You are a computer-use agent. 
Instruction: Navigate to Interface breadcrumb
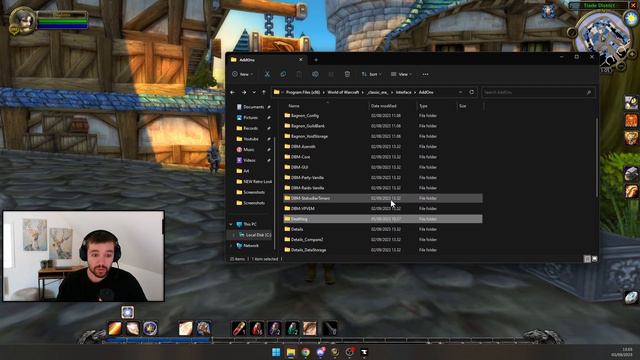tap(403, 93)
